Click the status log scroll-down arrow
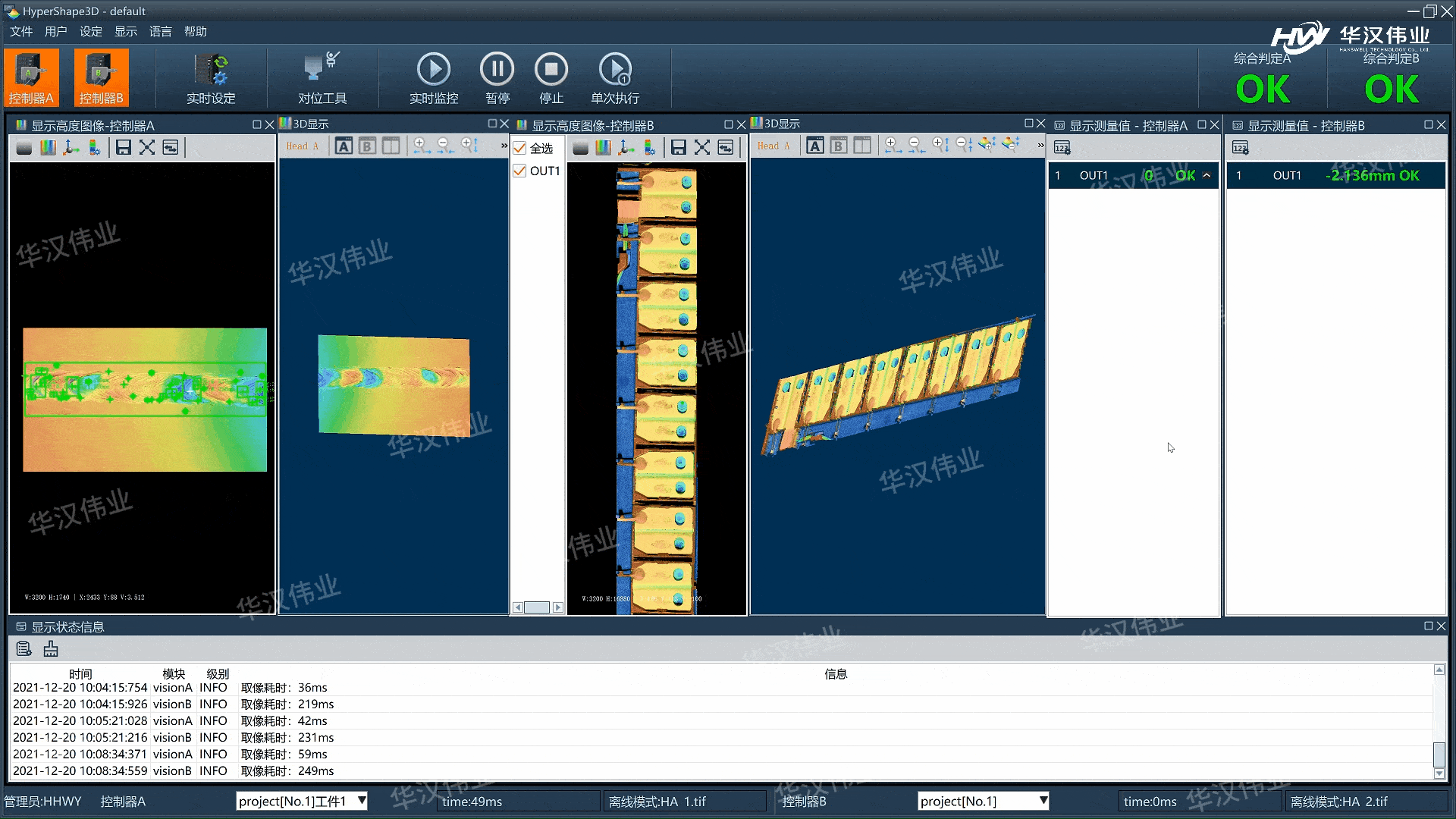This screenshot has width=1456, height=819. (1439, 774)
